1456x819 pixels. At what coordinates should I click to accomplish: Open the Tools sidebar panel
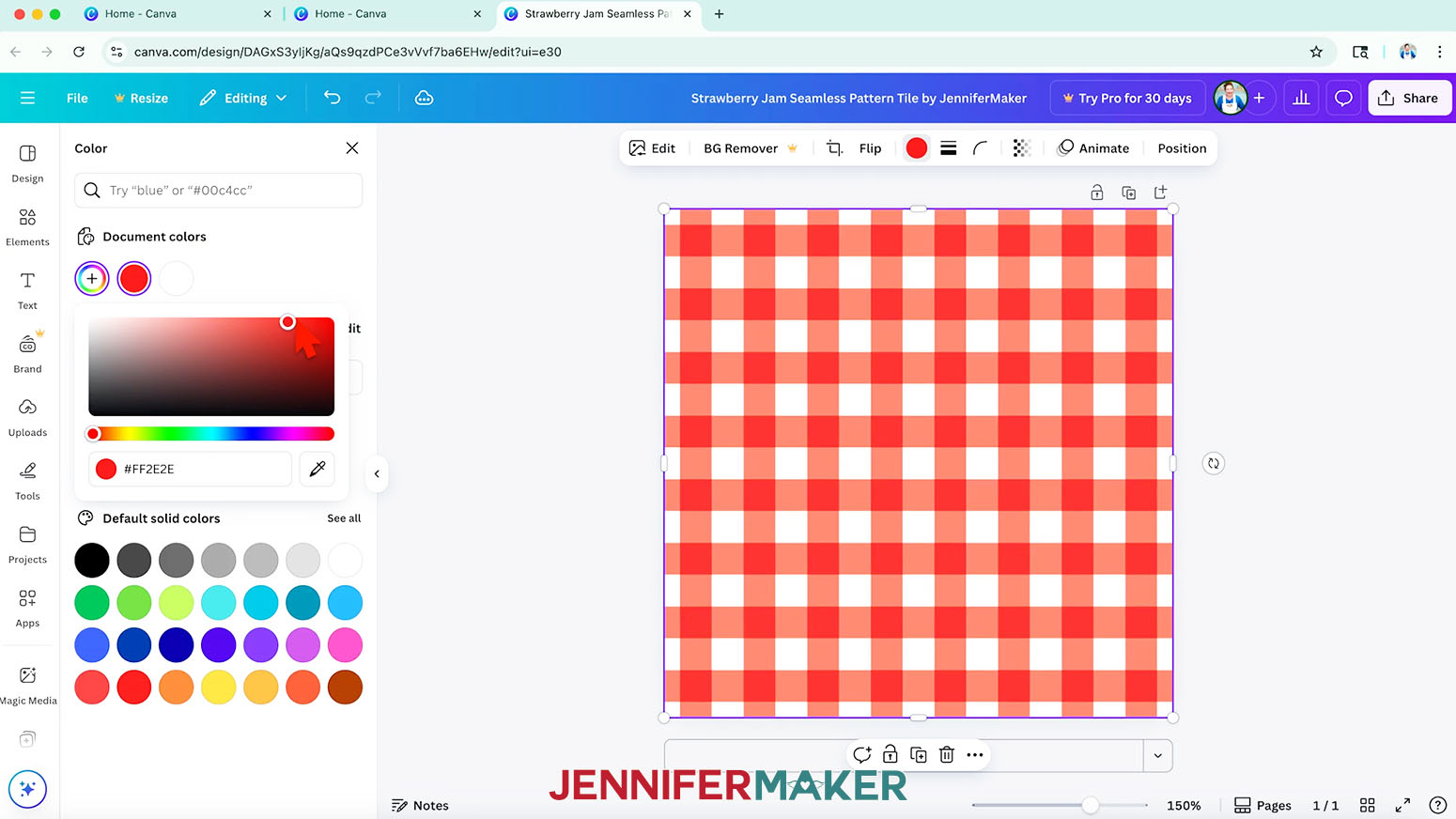coord(27,481)
